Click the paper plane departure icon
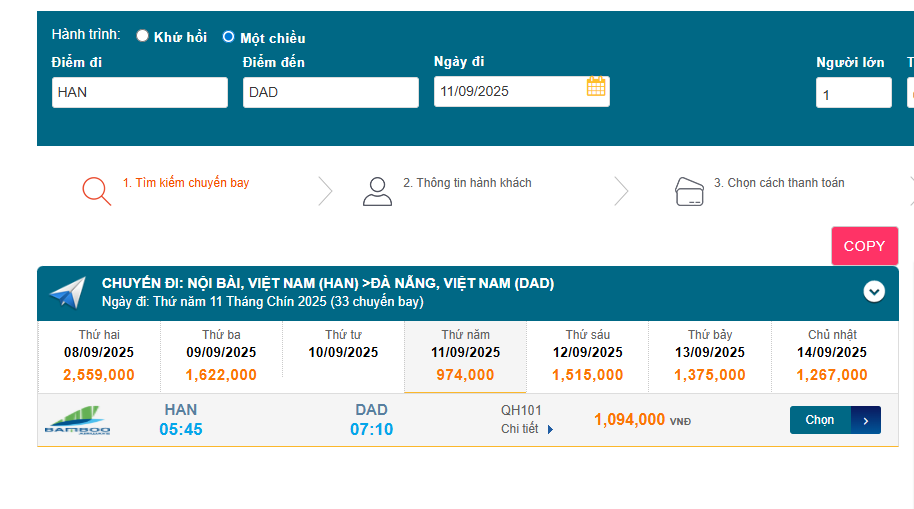Screen dimensions: 914x509 [x=68, y=293]
